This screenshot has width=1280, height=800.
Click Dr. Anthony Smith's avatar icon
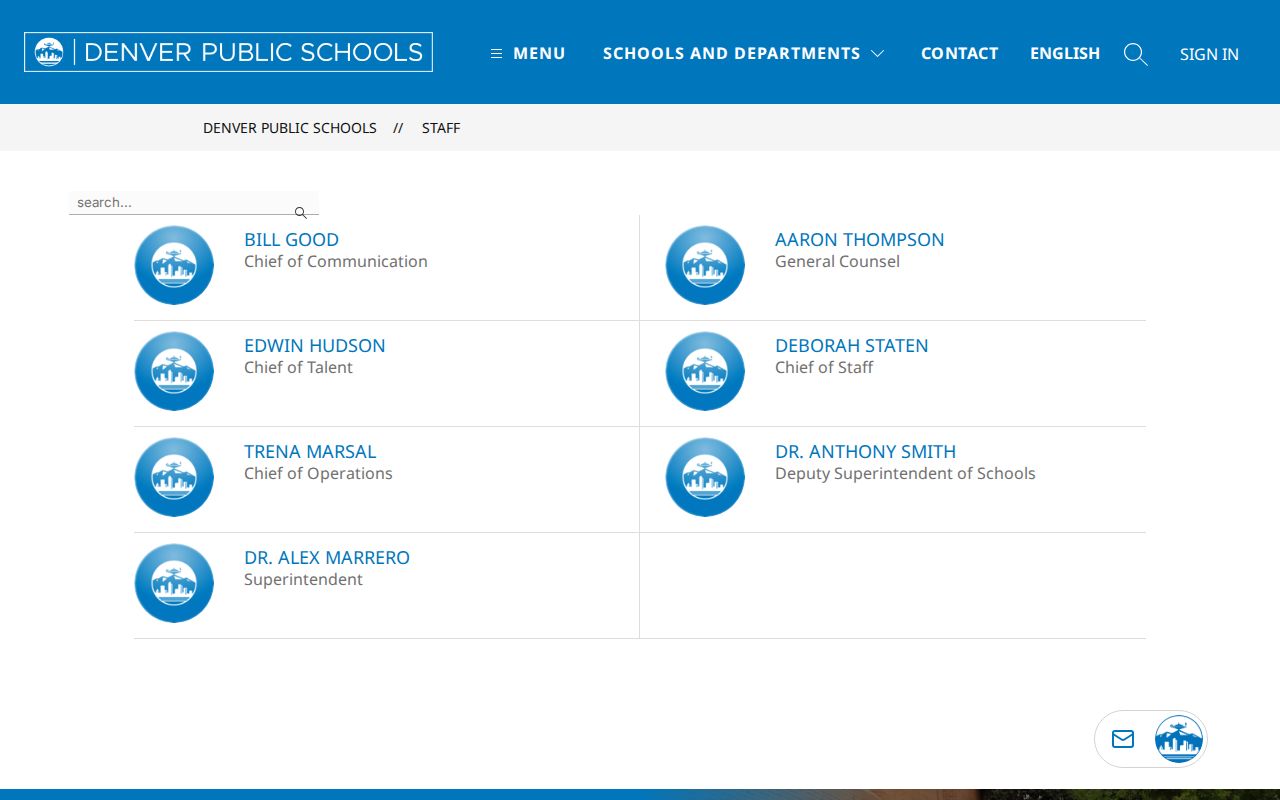[705, 477]
